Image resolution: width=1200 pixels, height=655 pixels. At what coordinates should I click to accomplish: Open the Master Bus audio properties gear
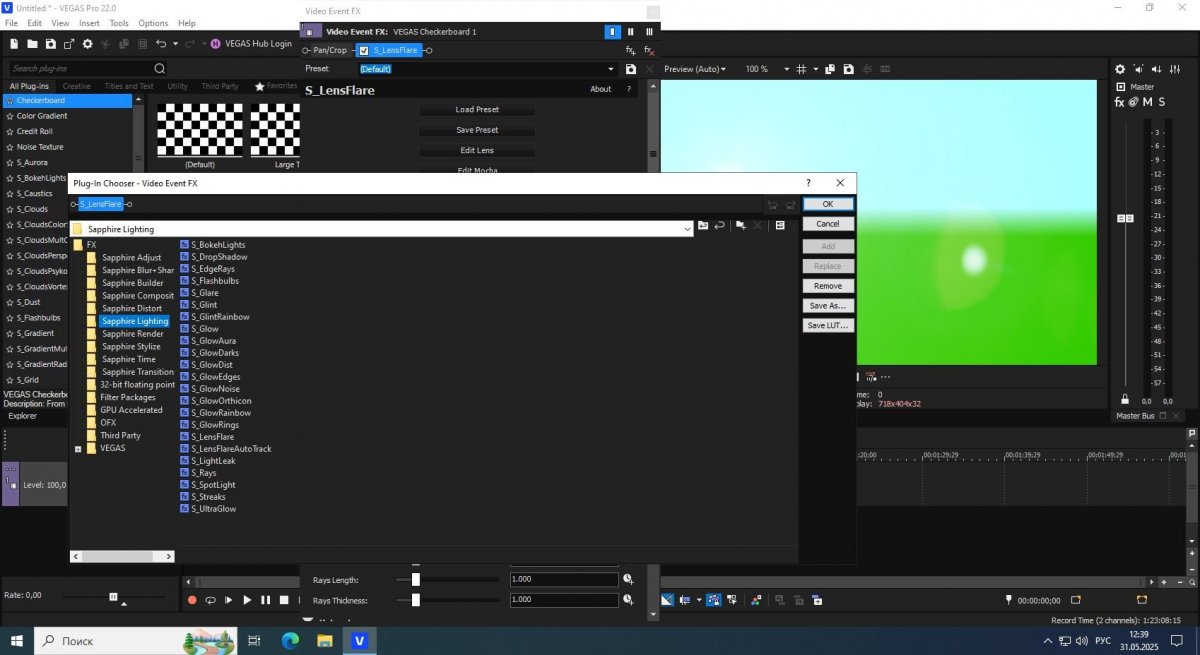click(x=1120, y=69)
